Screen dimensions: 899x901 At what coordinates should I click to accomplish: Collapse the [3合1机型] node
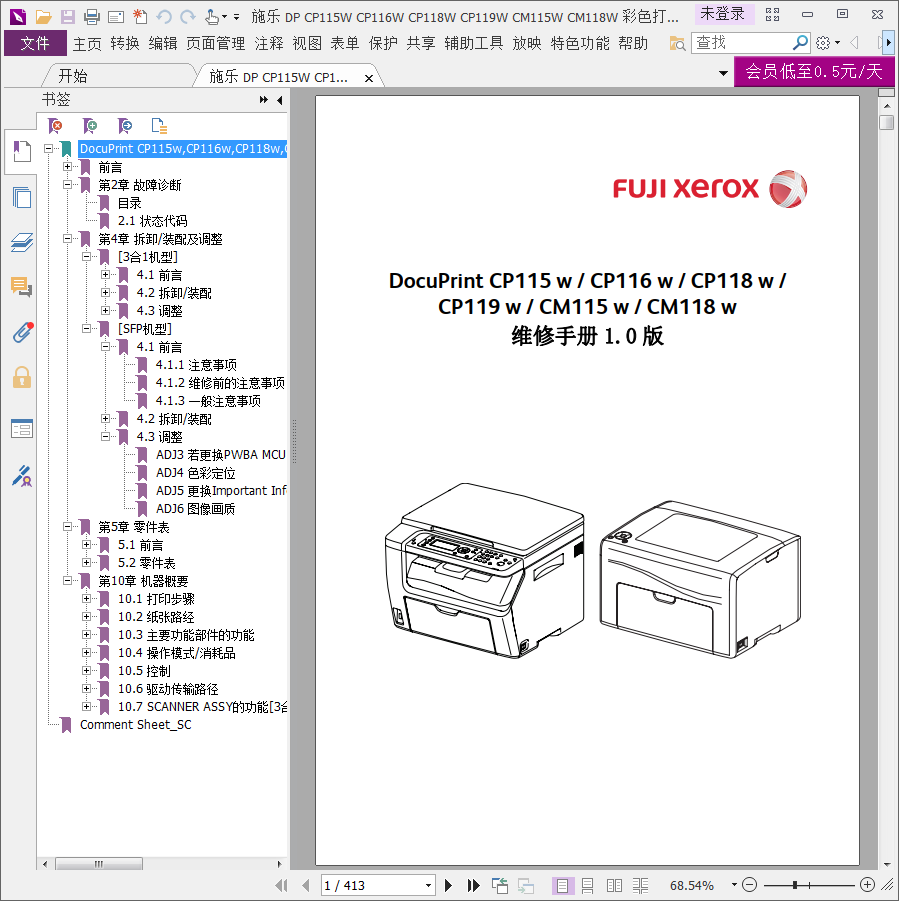tap(86, 256)
